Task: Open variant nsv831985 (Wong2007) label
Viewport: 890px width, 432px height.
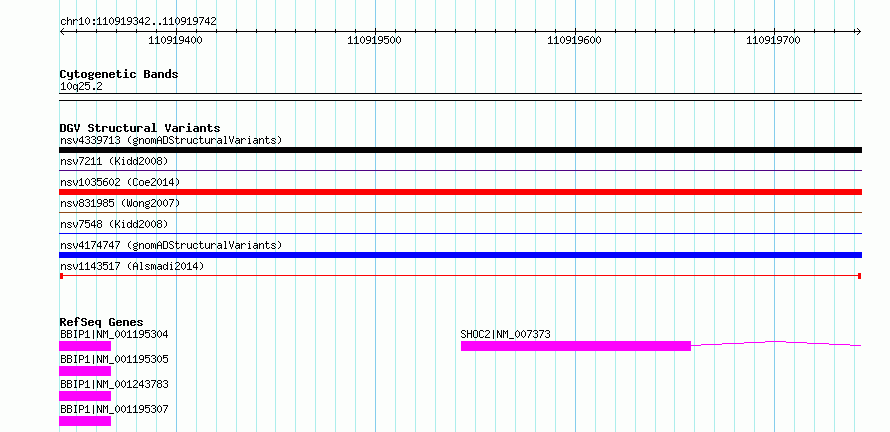Action: click(120, 203)
